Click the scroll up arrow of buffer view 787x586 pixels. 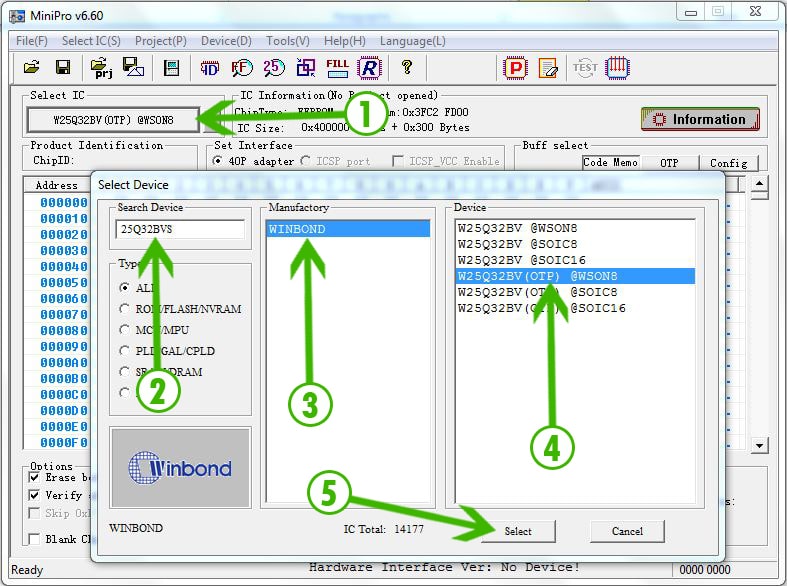pyautogui.click(x=759, y=184)
